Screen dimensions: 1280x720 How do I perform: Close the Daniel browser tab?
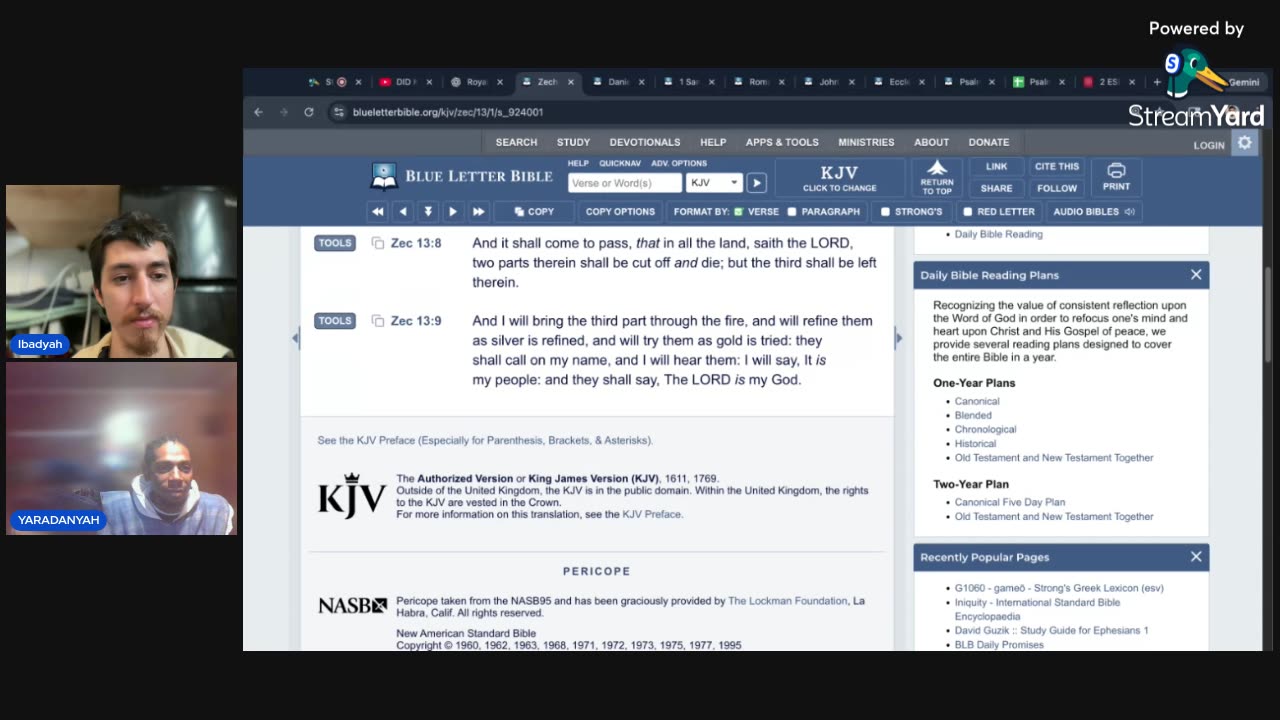click(x=642, y=82)
